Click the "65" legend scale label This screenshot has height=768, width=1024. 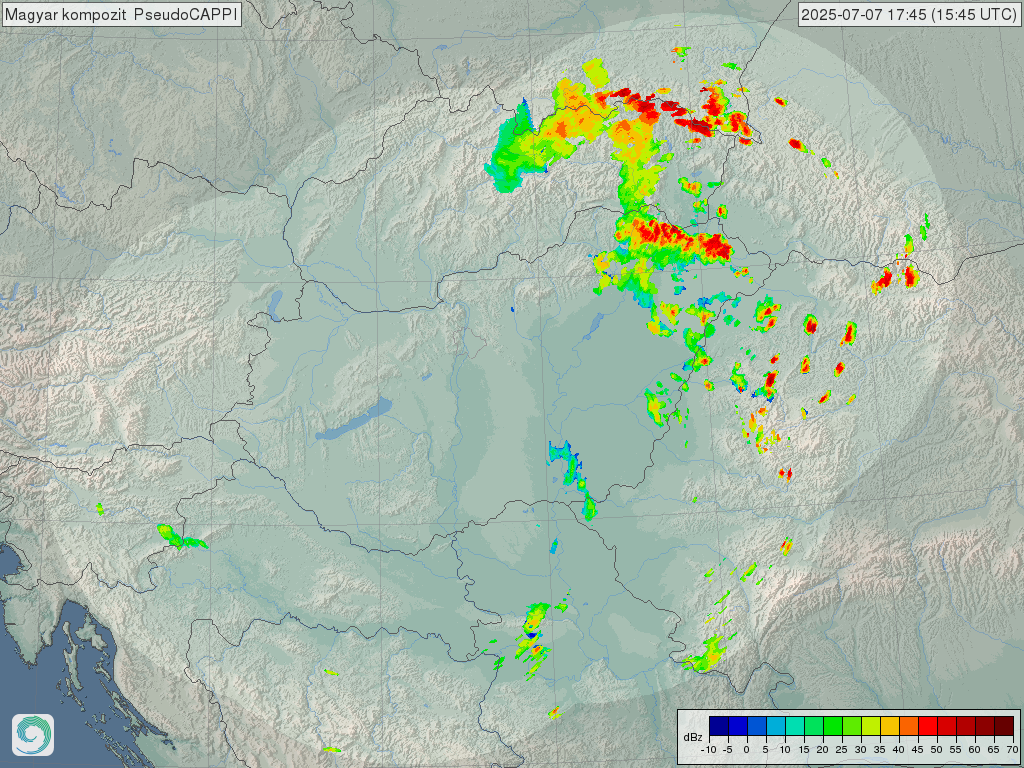click(x=993, y=750)
